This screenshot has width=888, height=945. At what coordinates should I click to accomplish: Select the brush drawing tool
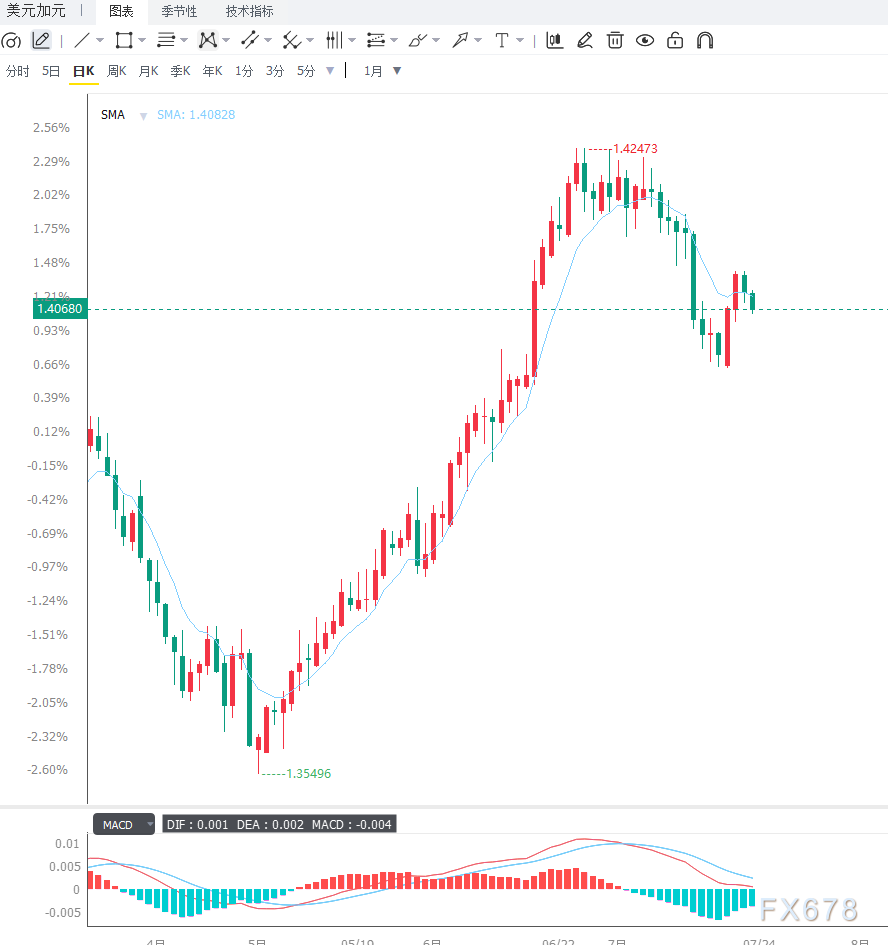tap(417, 40)
